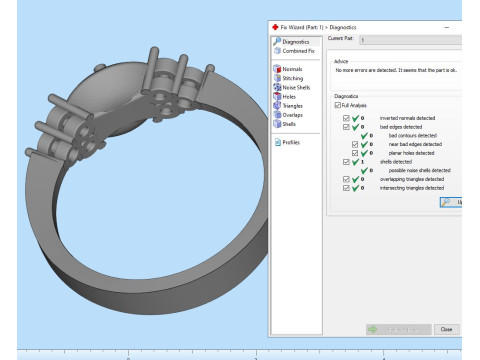The height and width of the screenshot is (360, 480).
Task: Select the Triangles fix step
Action: (x=288, y=106)
